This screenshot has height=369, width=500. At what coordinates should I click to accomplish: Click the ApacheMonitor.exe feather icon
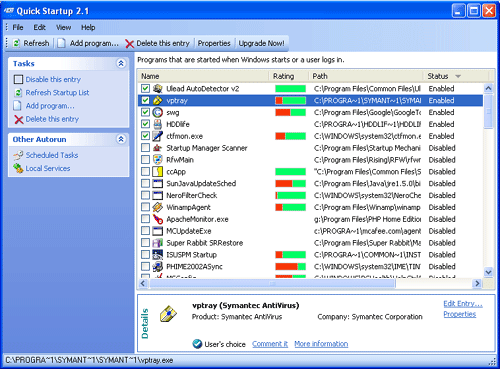click(x=158, y=219)
